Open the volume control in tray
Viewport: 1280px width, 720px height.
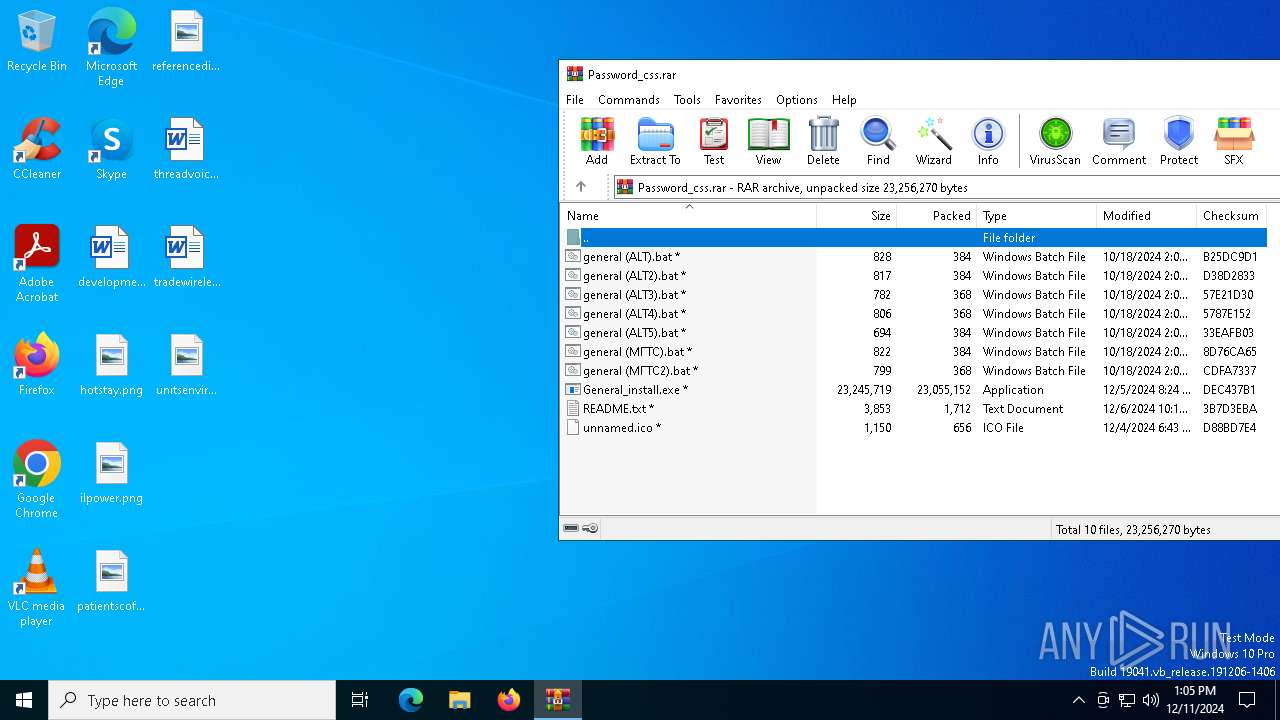(x=1151, y=700)
